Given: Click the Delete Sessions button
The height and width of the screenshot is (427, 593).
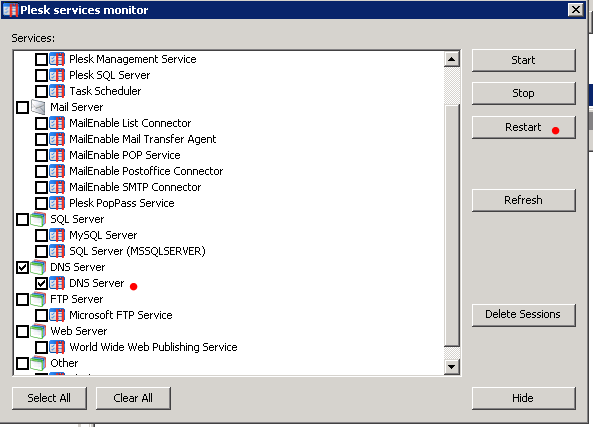Looking at the screenshot, I should [523, 315].
